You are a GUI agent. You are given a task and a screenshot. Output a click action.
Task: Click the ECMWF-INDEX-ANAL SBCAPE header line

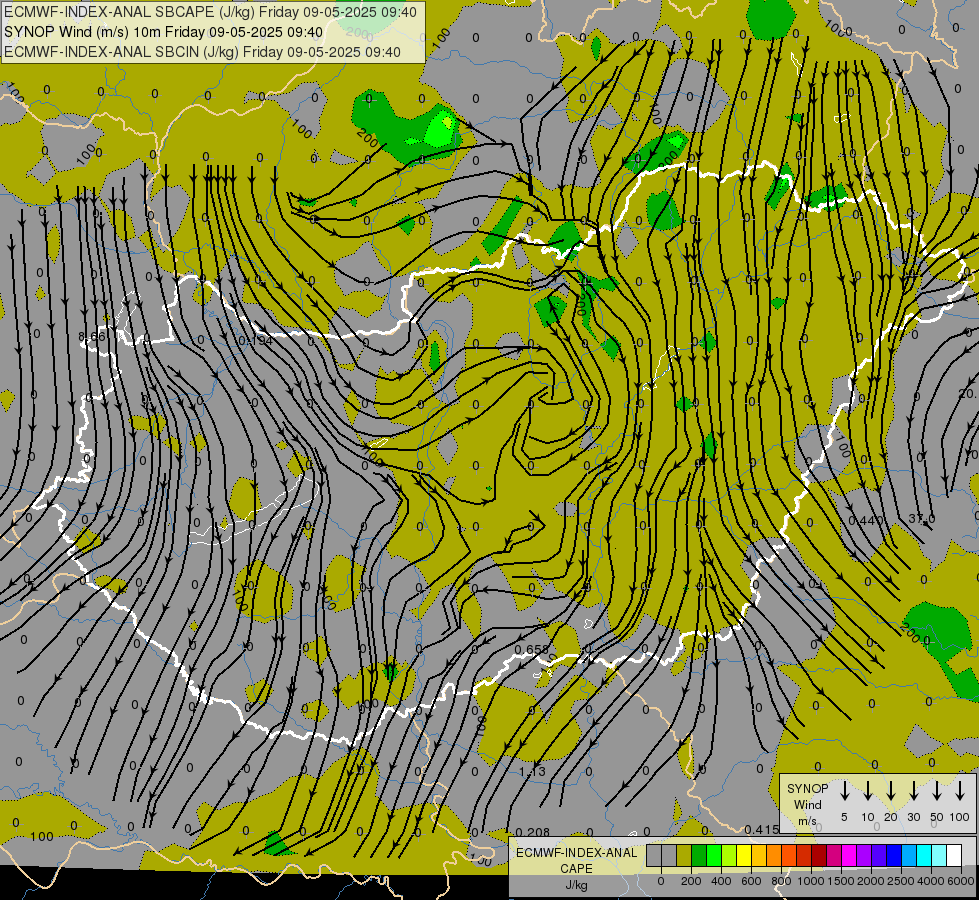210,12
